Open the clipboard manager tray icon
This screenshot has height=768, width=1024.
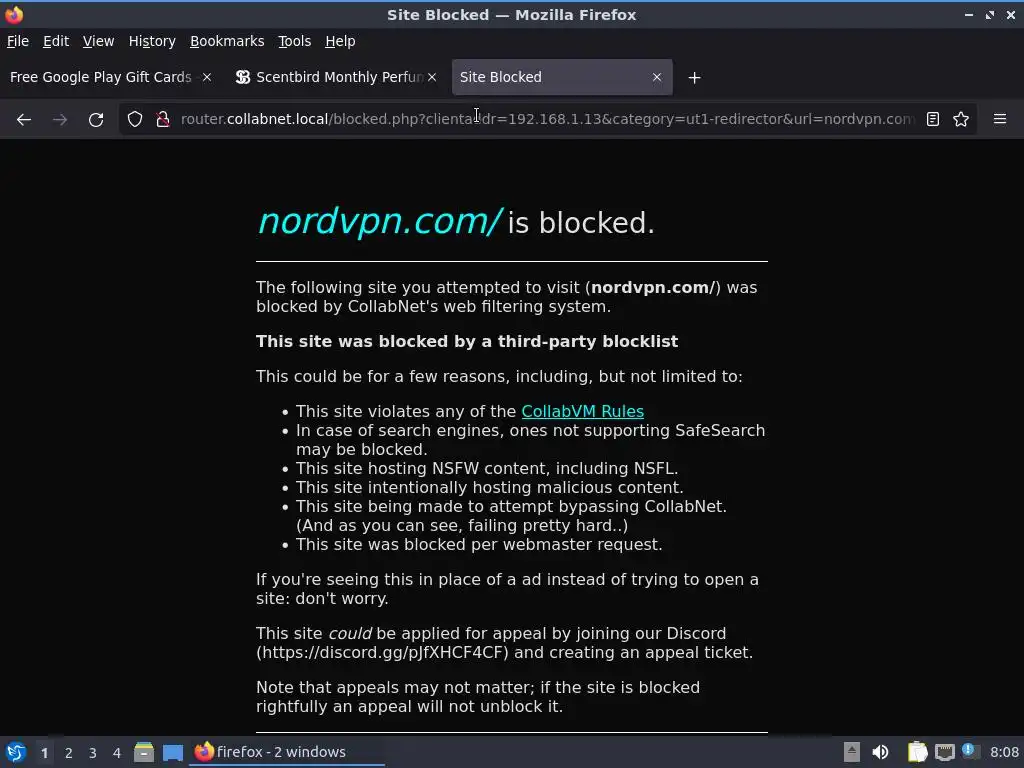click(x=918, y=752)
